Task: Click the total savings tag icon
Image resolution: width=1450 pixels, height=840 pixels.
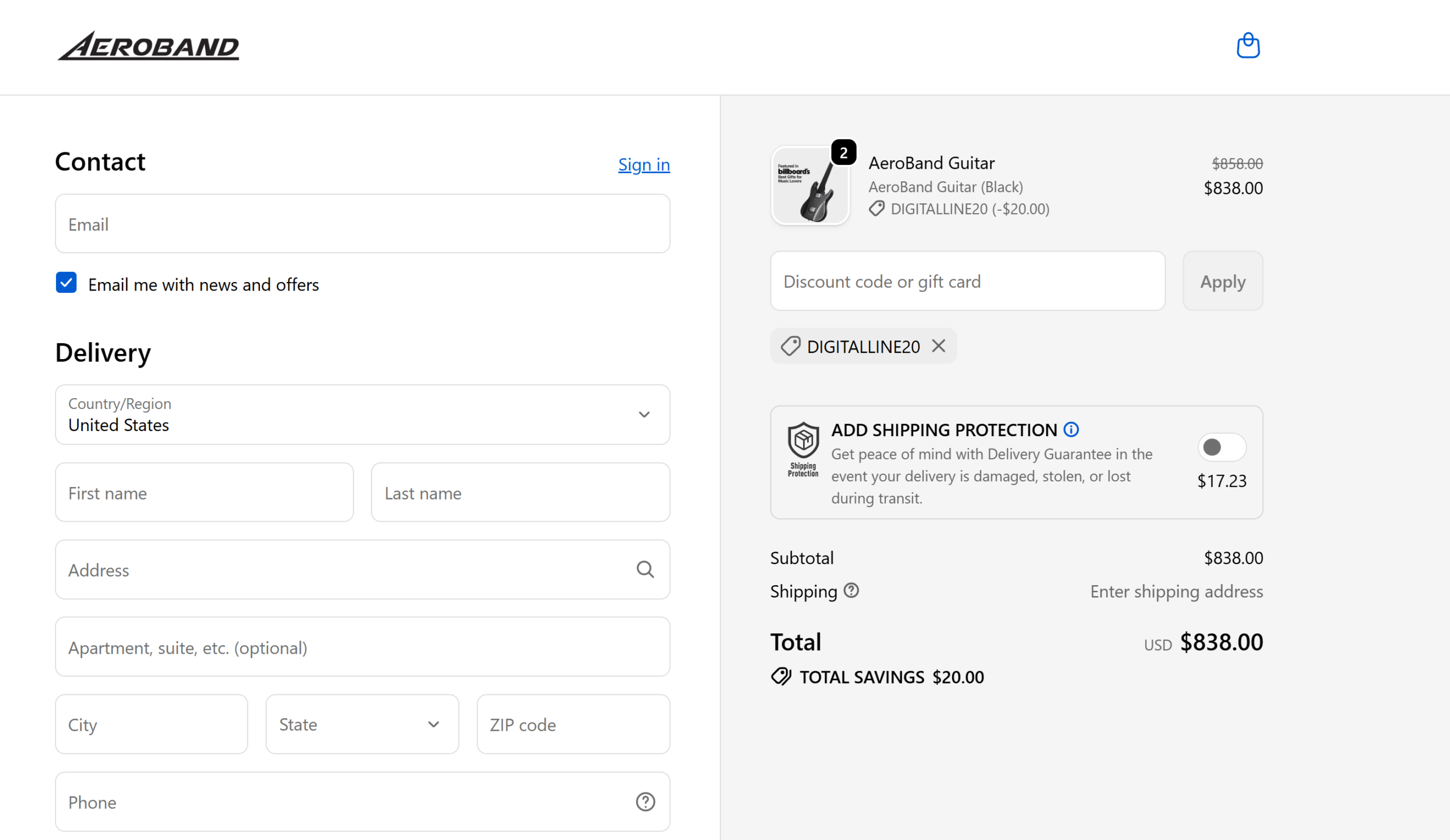Action: point(781,677)
